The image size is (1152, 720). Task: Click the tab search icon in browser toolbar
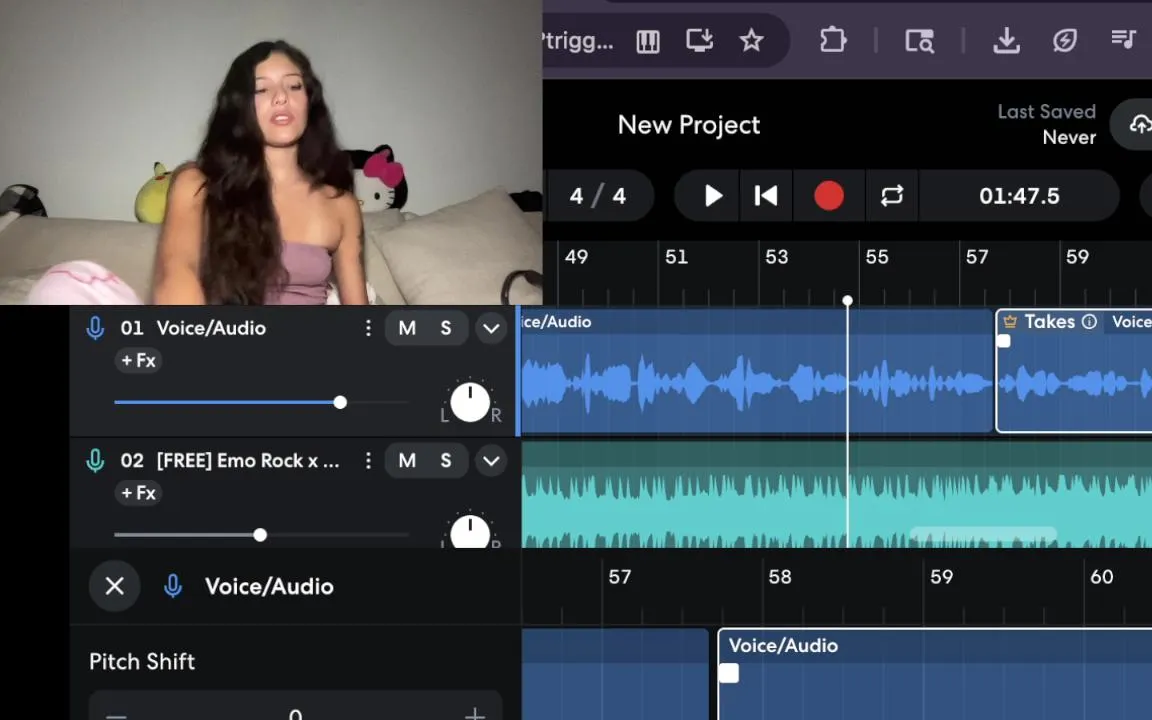(919, 41)
